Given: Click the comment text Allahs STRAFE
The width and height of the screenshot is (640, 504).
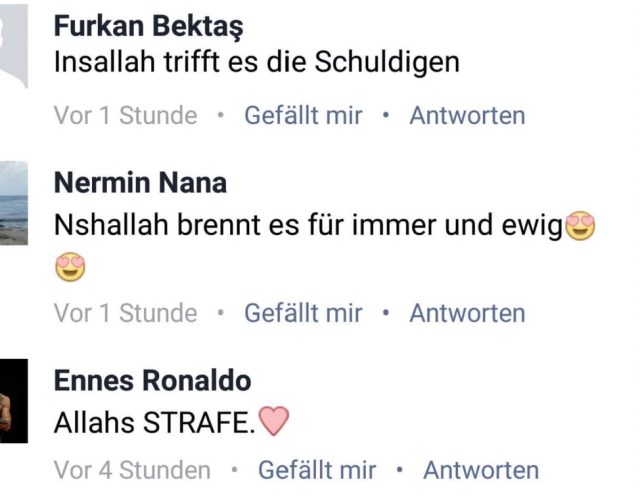Looking at the screenshot, I should (154, 423).
